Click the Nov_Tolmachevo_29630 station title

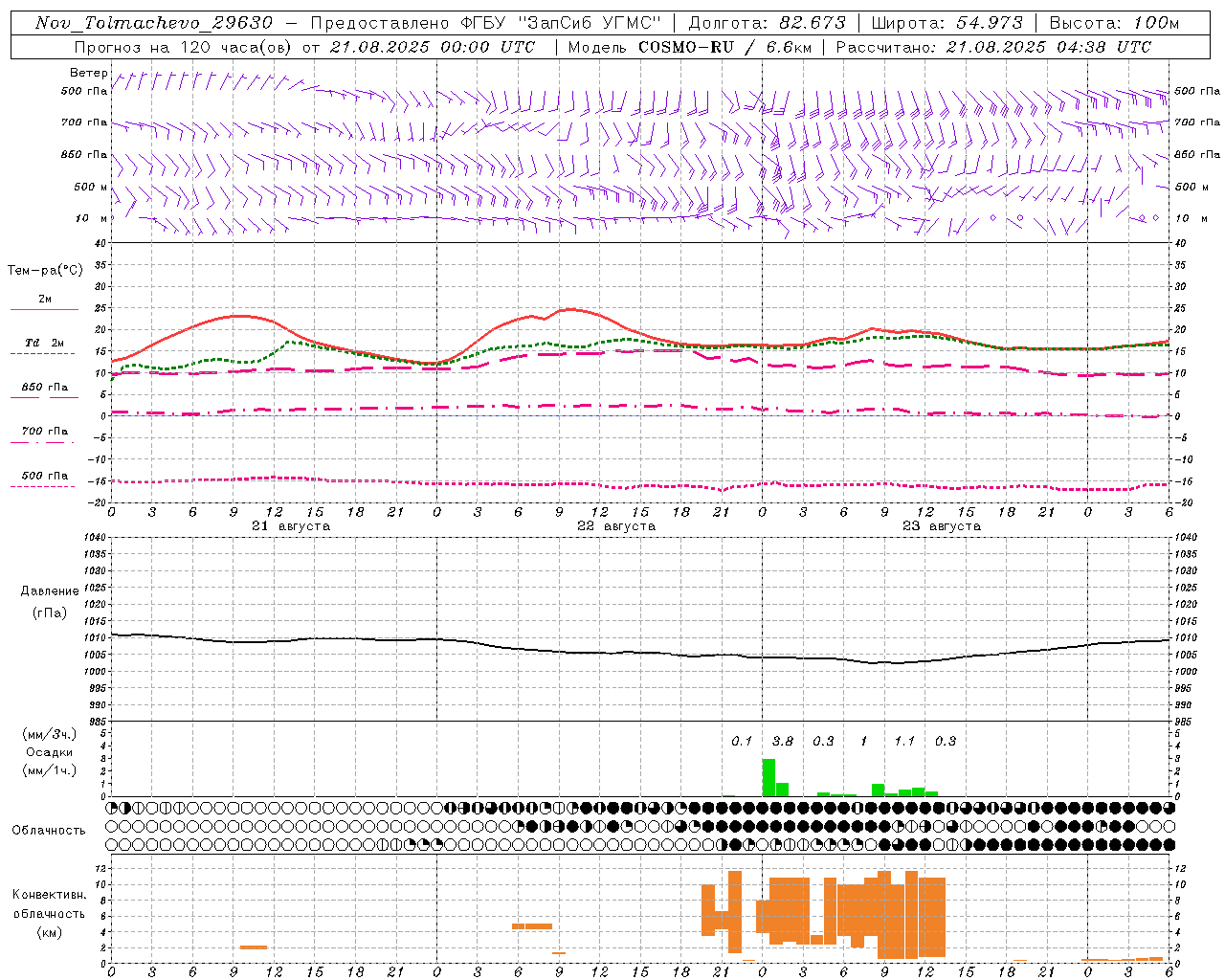click(x=153, y=23)
